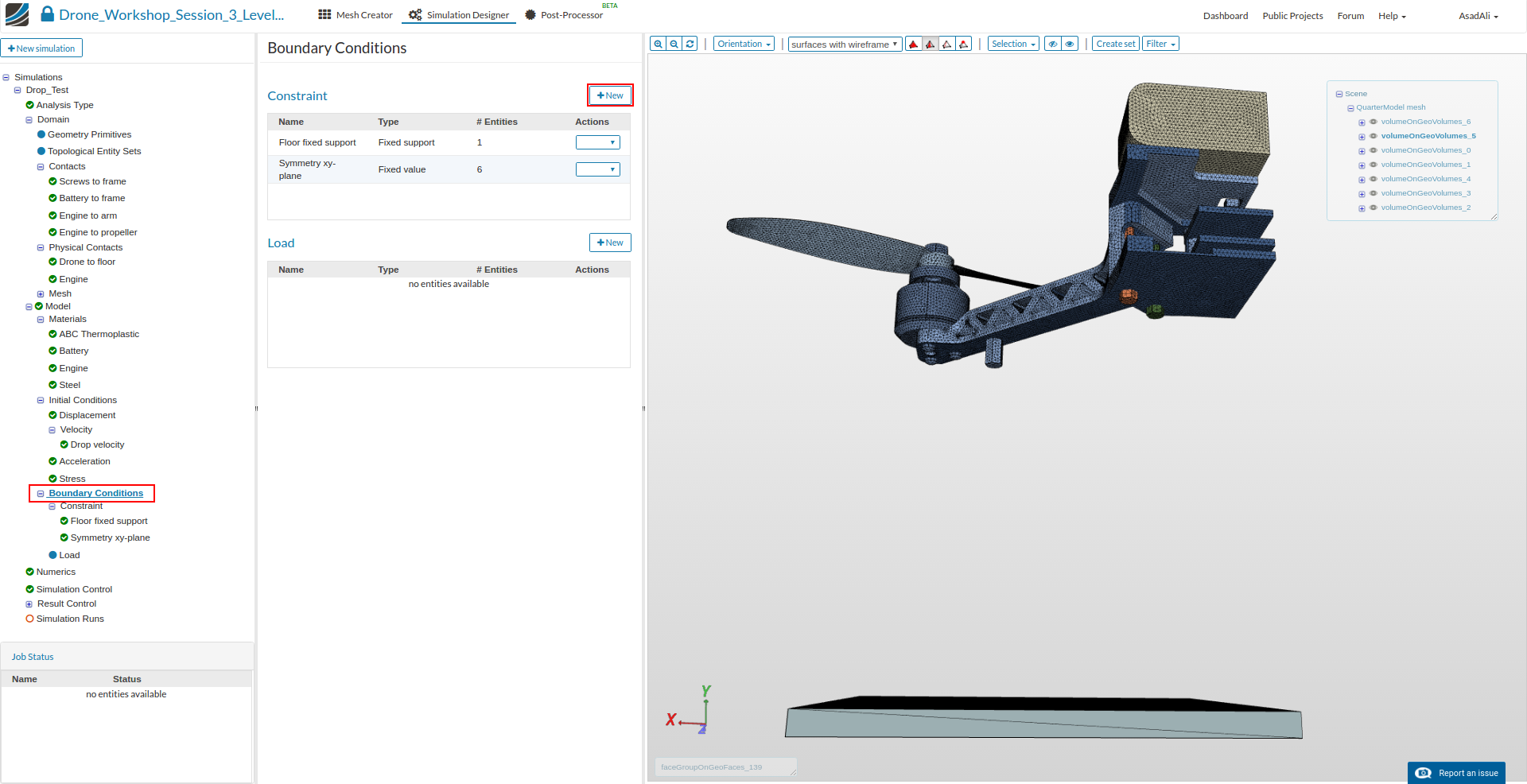Open the Simulation Designer tab
The width and height of the screenshot is (1527, 784).
coord(459,15)
